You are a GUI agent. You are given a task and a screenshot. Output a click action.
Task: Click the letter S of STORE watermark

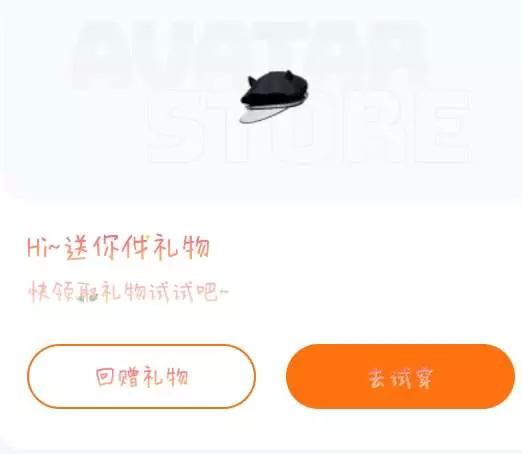172,128
